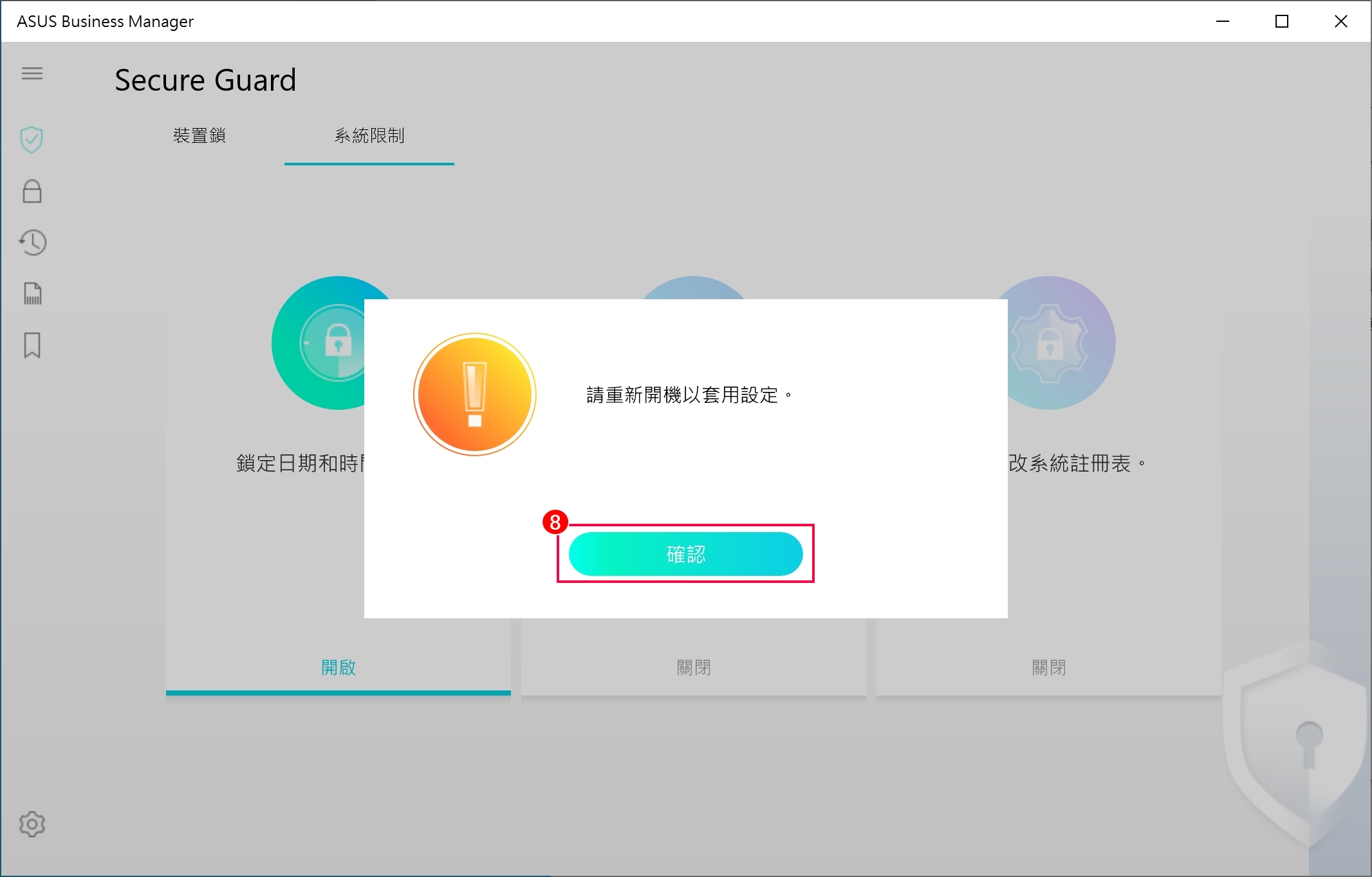Click the Secure Guard page heading
Viewport: 1372px width, 877px height.
click(205, 80)
